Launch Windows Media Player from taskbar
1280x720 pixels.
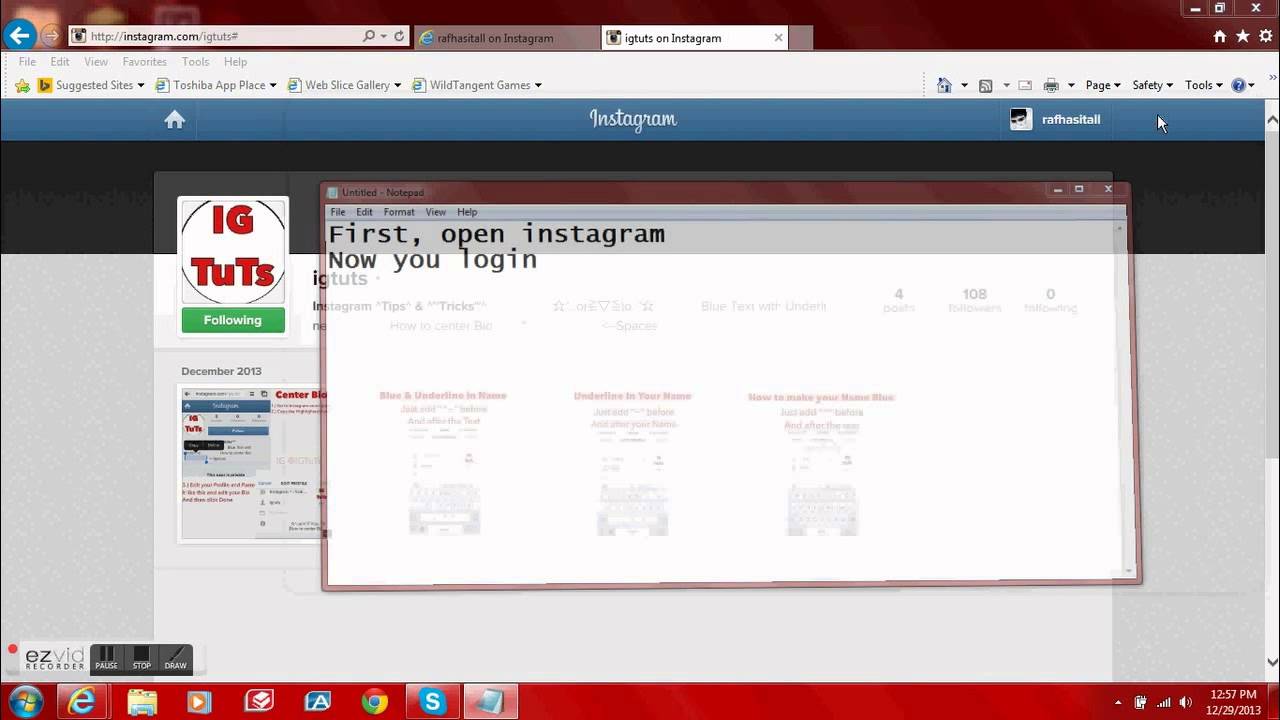coord(199,702)
